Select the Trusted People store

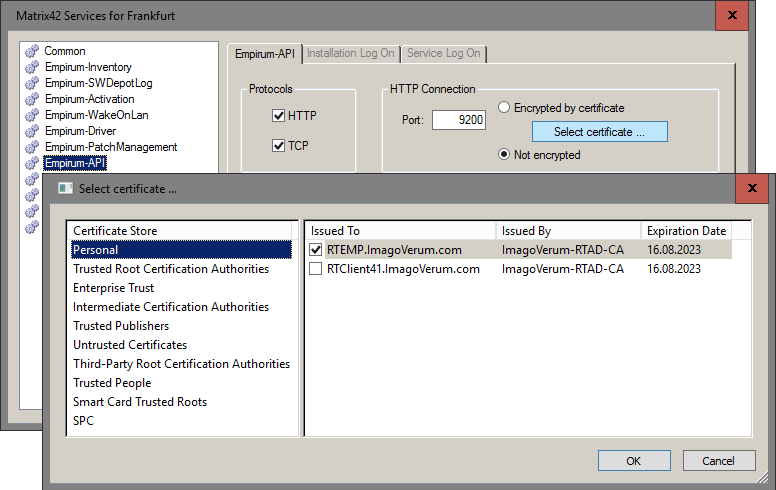pyautogui.click(x=112, y=383)
